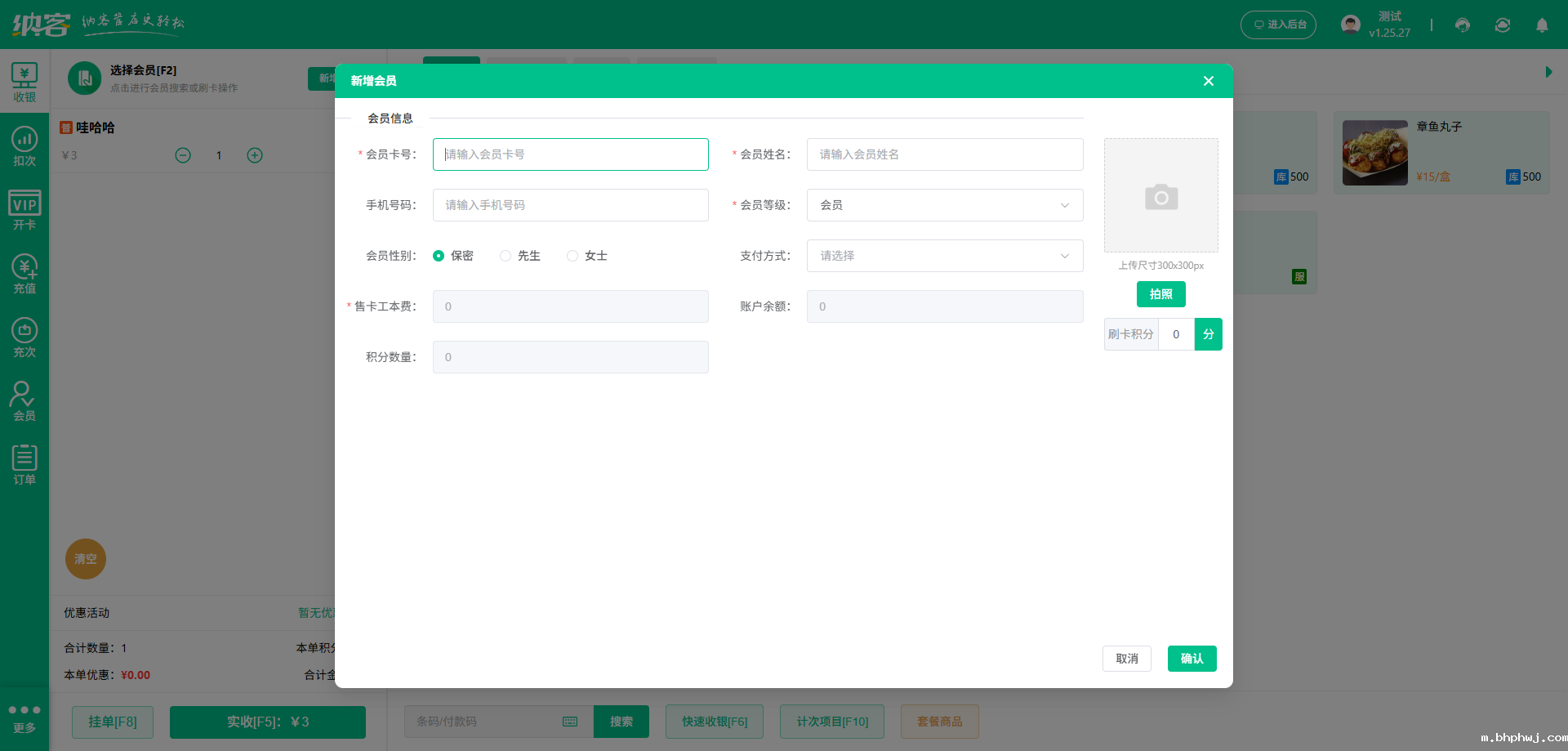The image size is (1568, 751).
Task: Click the 哇哈哈 cart item name
Action: (96, 127)
